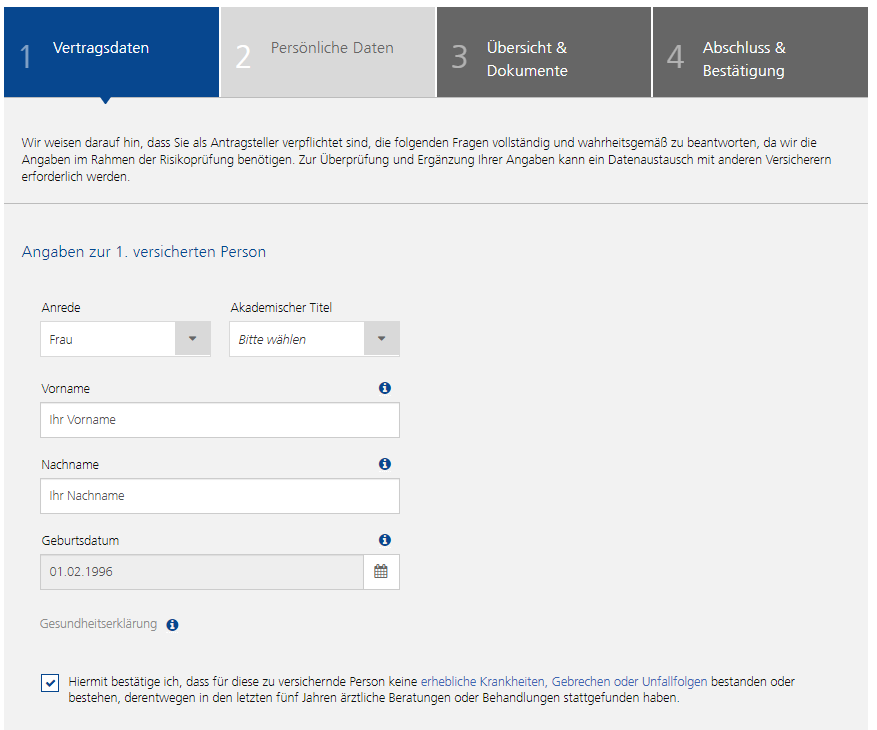
Task: Click into the Ihr Nachname input field
Action: click(x=220, y=496)
